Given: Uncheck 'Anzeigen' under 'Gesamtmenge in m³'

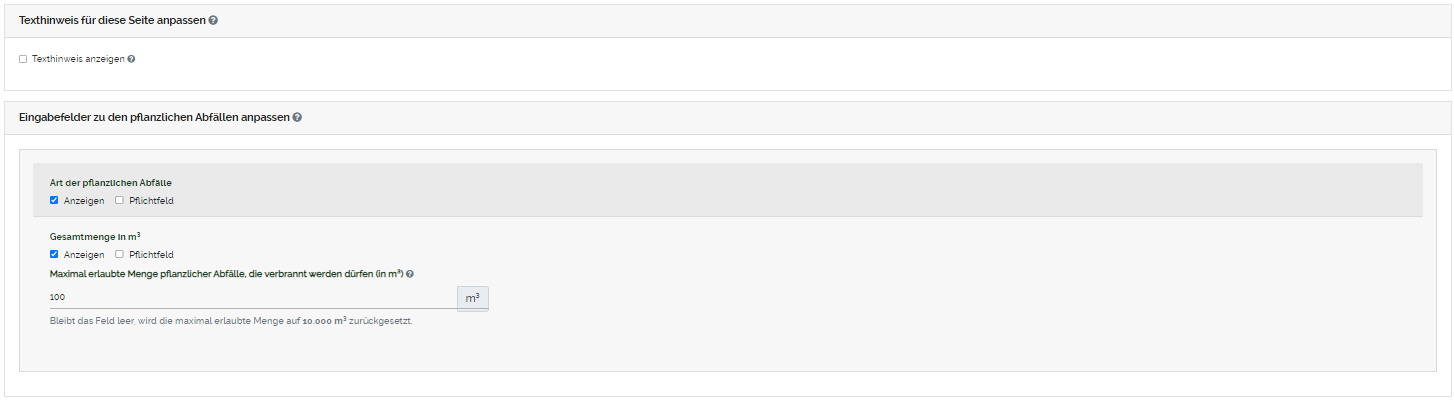Looking at the screenshot, I should 54,254.
